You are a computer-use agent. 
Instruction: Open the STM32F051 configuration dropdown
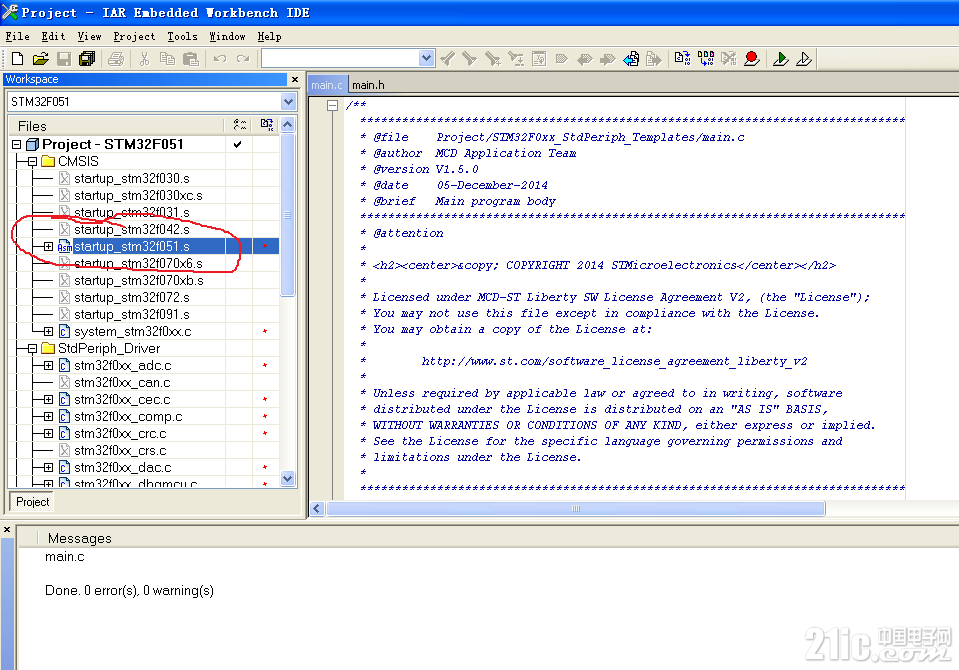(x=289, y=102)
